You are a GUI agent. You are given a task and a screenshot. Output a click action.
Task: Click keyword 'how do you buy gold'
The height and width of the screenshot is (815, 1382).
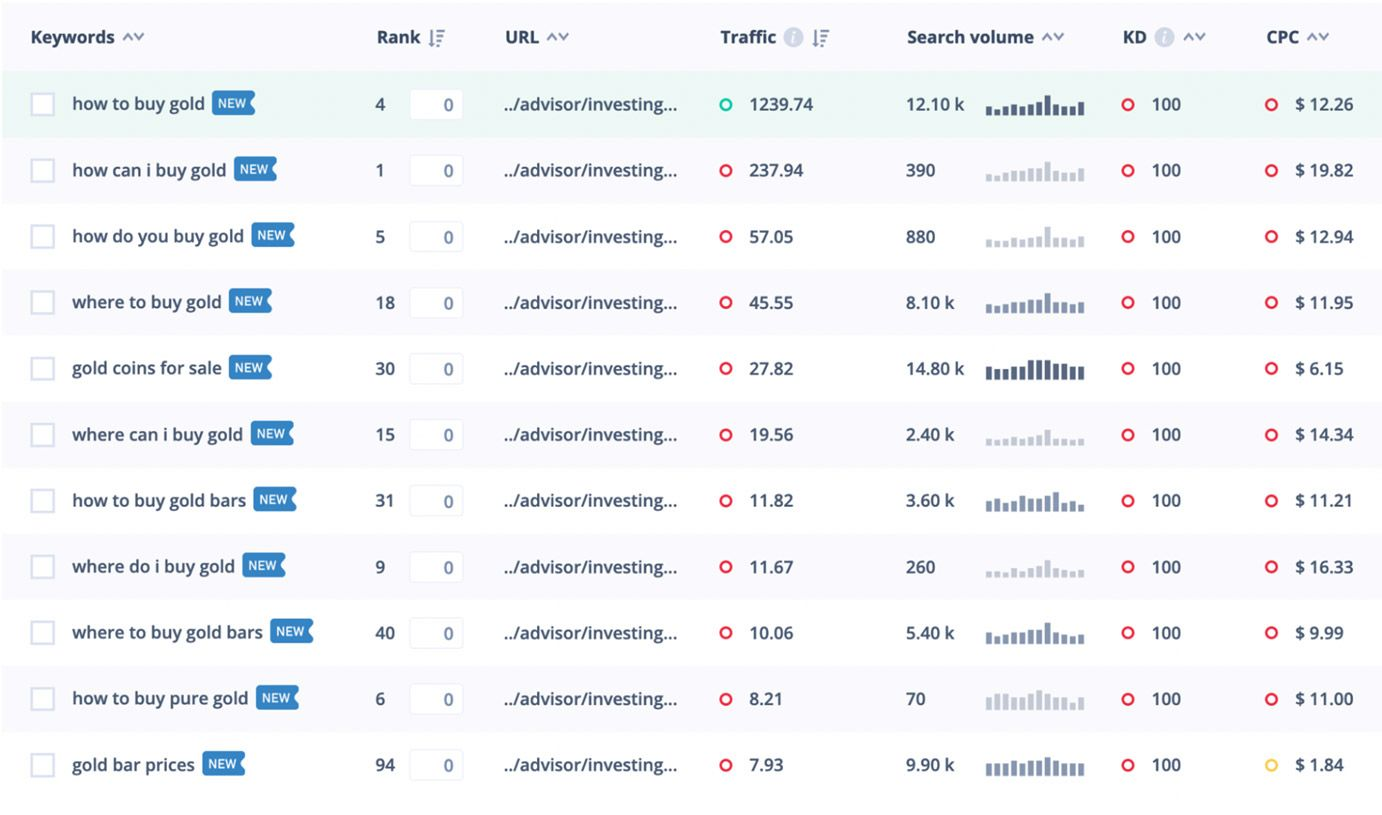coord(158,236)
